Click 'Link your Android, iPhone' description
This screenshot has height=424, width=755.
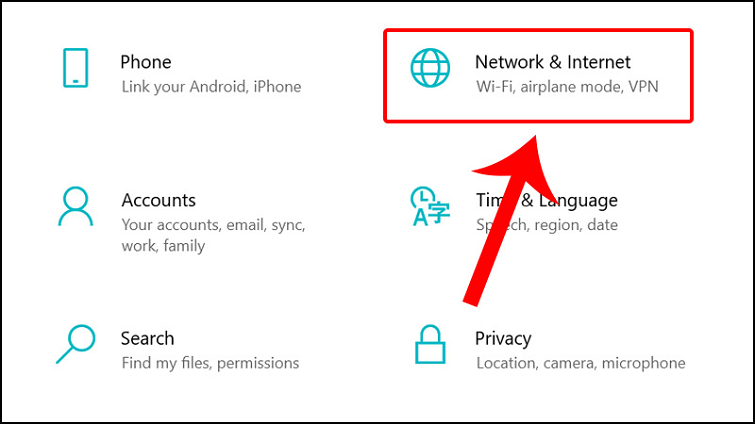click(211, 87)
